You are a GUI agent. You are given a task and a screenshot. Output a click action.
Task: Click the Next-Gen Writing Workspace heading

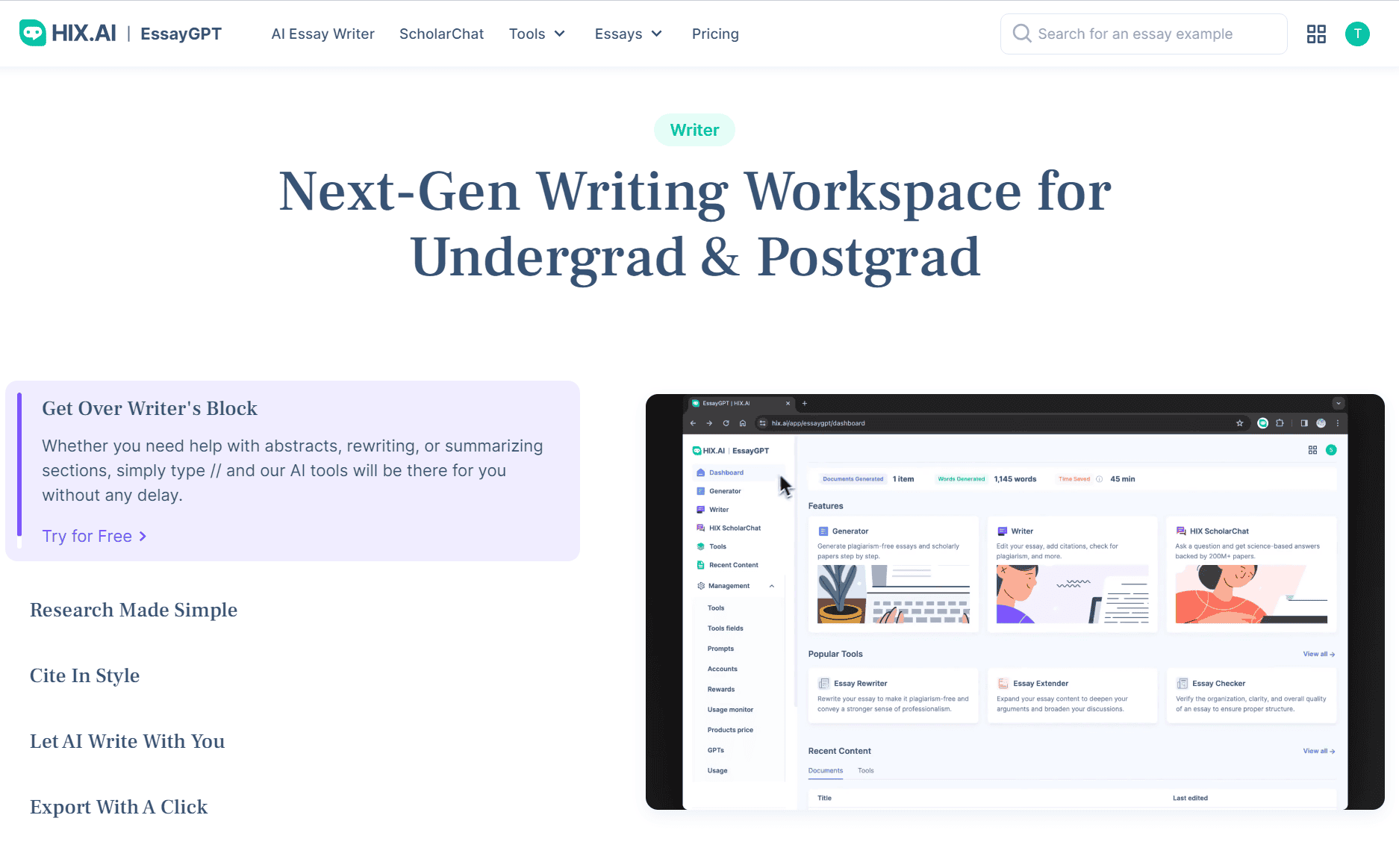695,224
